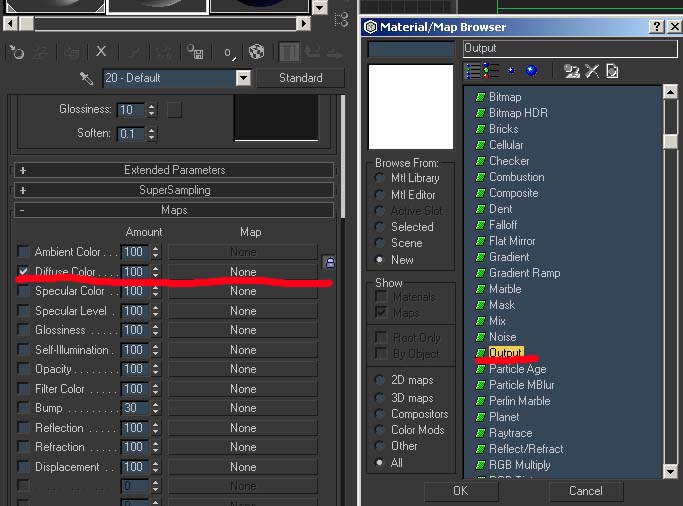Image resolution: width=683 pixels, height=506 pixels.
Task: Uncheck the Diffuse Color map checkbox
Action: [x=23, y=271]
